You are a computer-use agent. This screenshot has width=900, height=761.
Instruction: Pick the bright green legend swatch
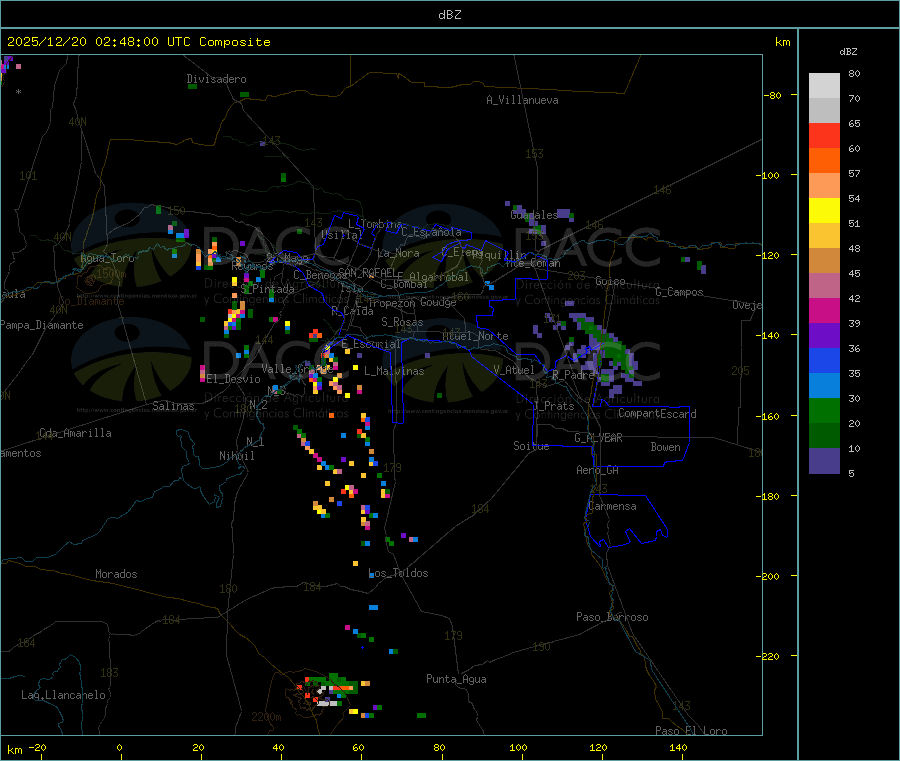coord(824,410)
